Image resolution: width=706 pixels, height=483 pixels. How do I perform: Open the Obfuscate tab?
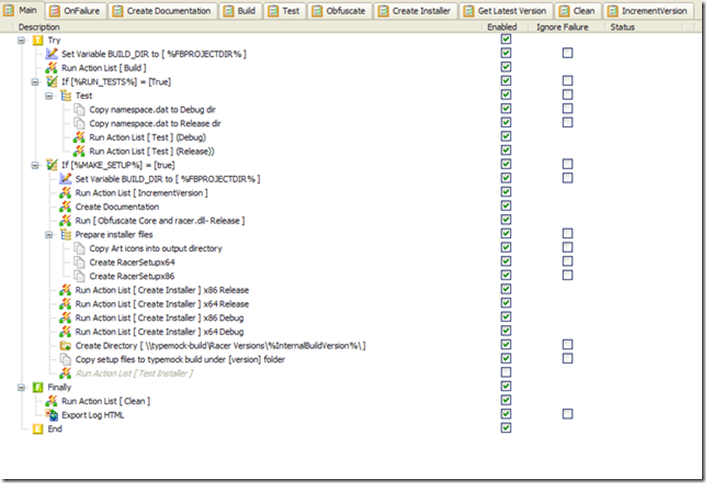(x=340, y=11)
